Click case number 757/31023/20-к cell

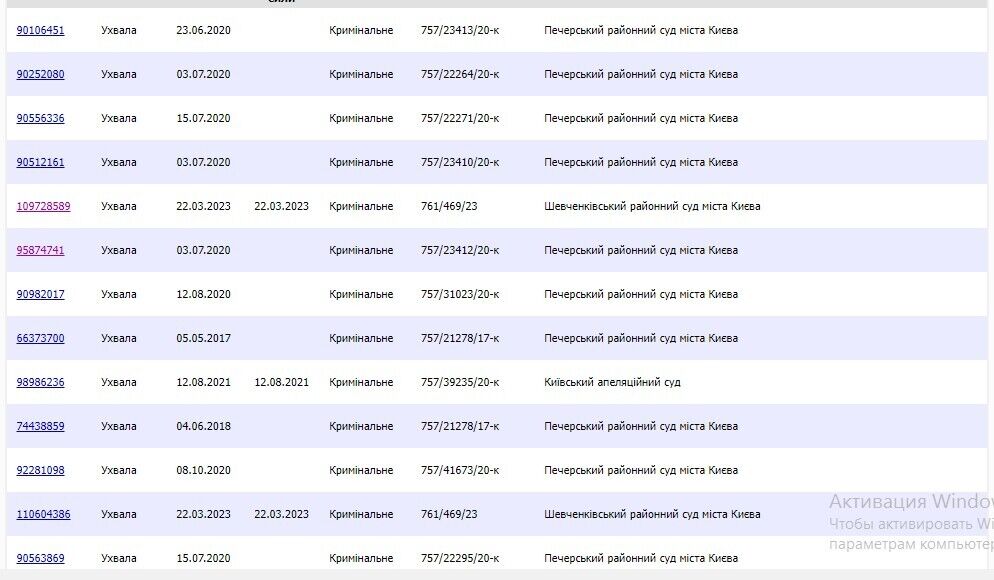[460, 294]
